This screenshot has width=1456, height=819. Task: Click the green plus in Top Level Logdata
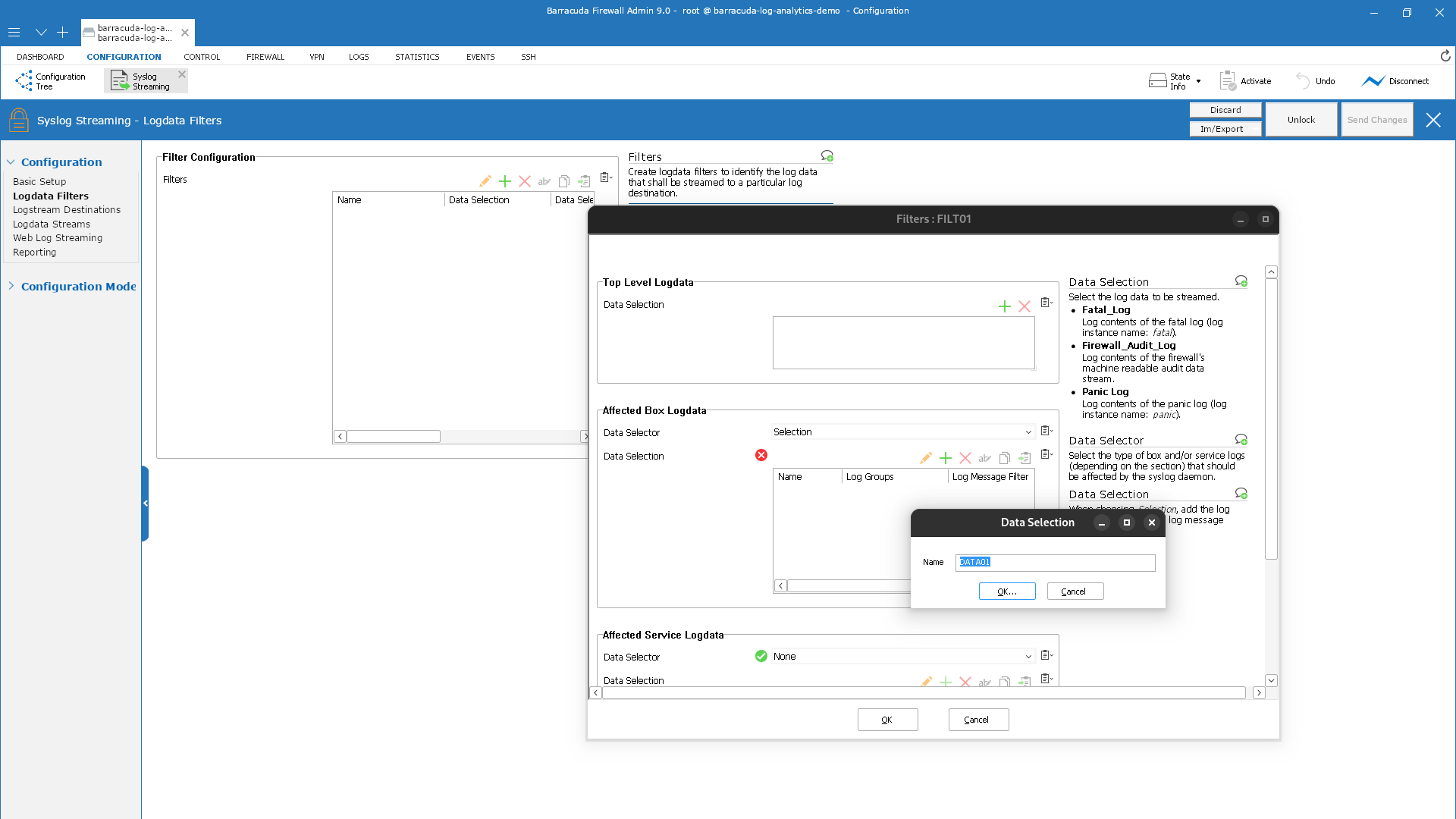pyautogui.click(x=1005, y=306)
